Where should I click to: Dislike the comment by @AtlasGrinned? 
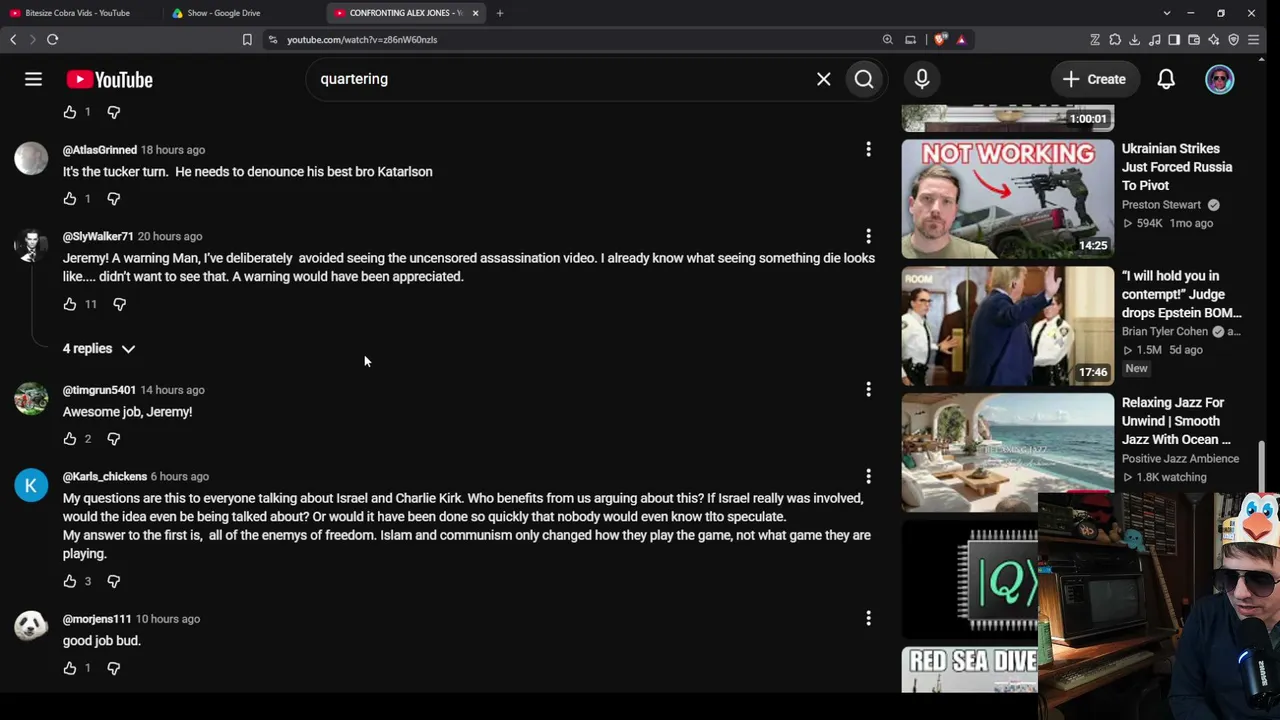(113, 199)
